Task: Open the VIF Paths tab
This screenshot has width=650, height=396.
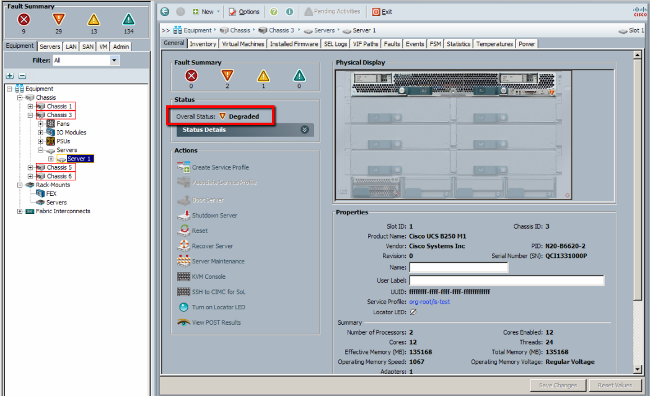Action: point(365,44)
